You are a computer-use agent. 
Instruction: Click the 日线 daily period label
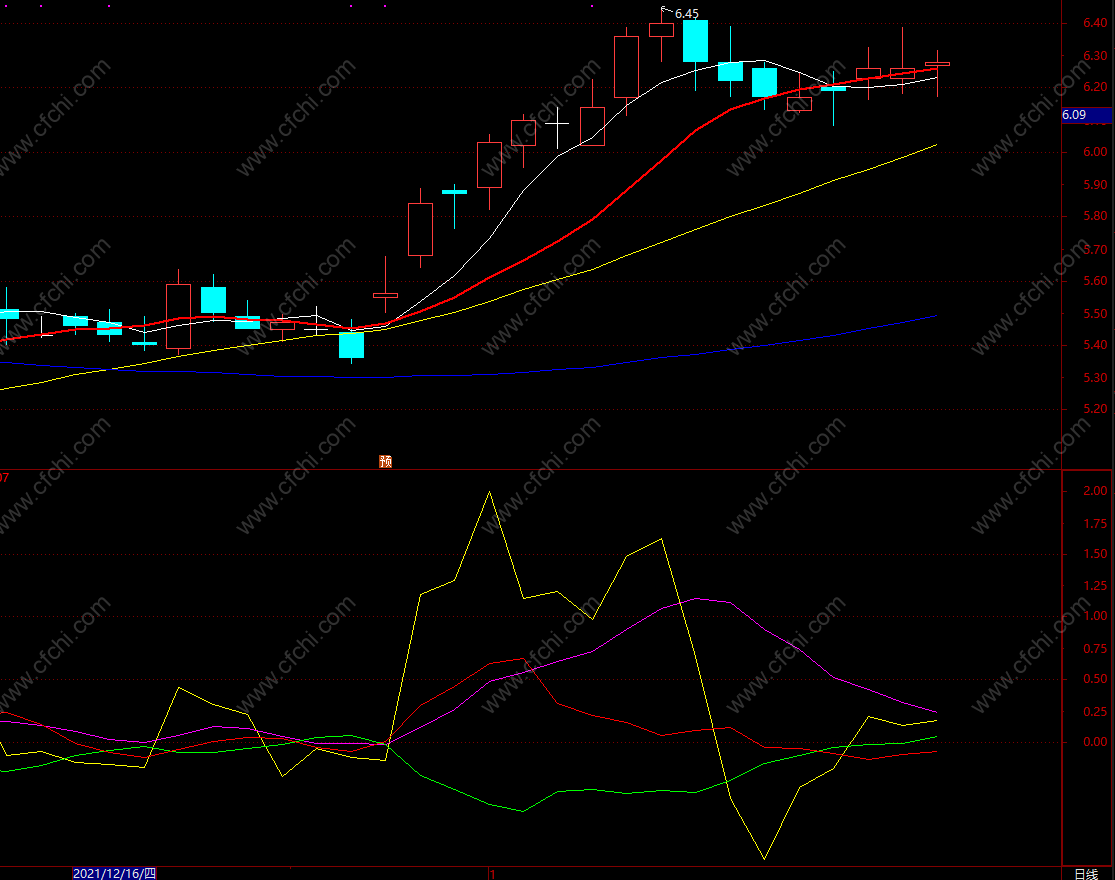click(1086, 874)
